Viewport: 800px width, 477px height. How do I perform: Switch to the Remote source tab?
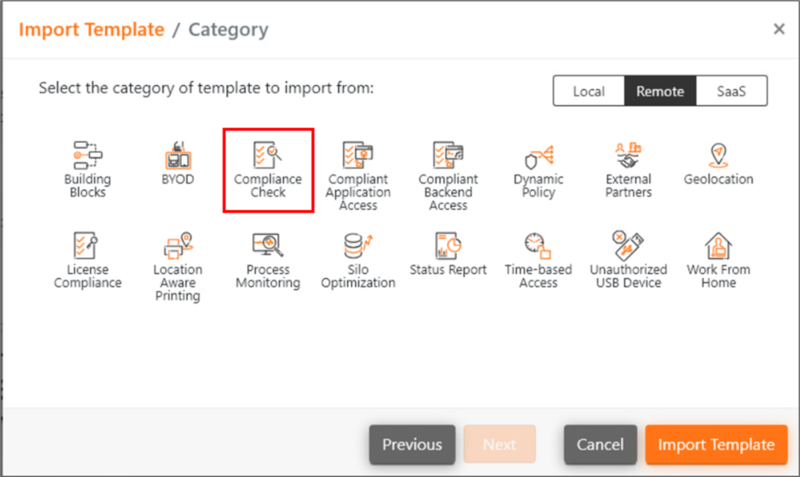point(660,91)
